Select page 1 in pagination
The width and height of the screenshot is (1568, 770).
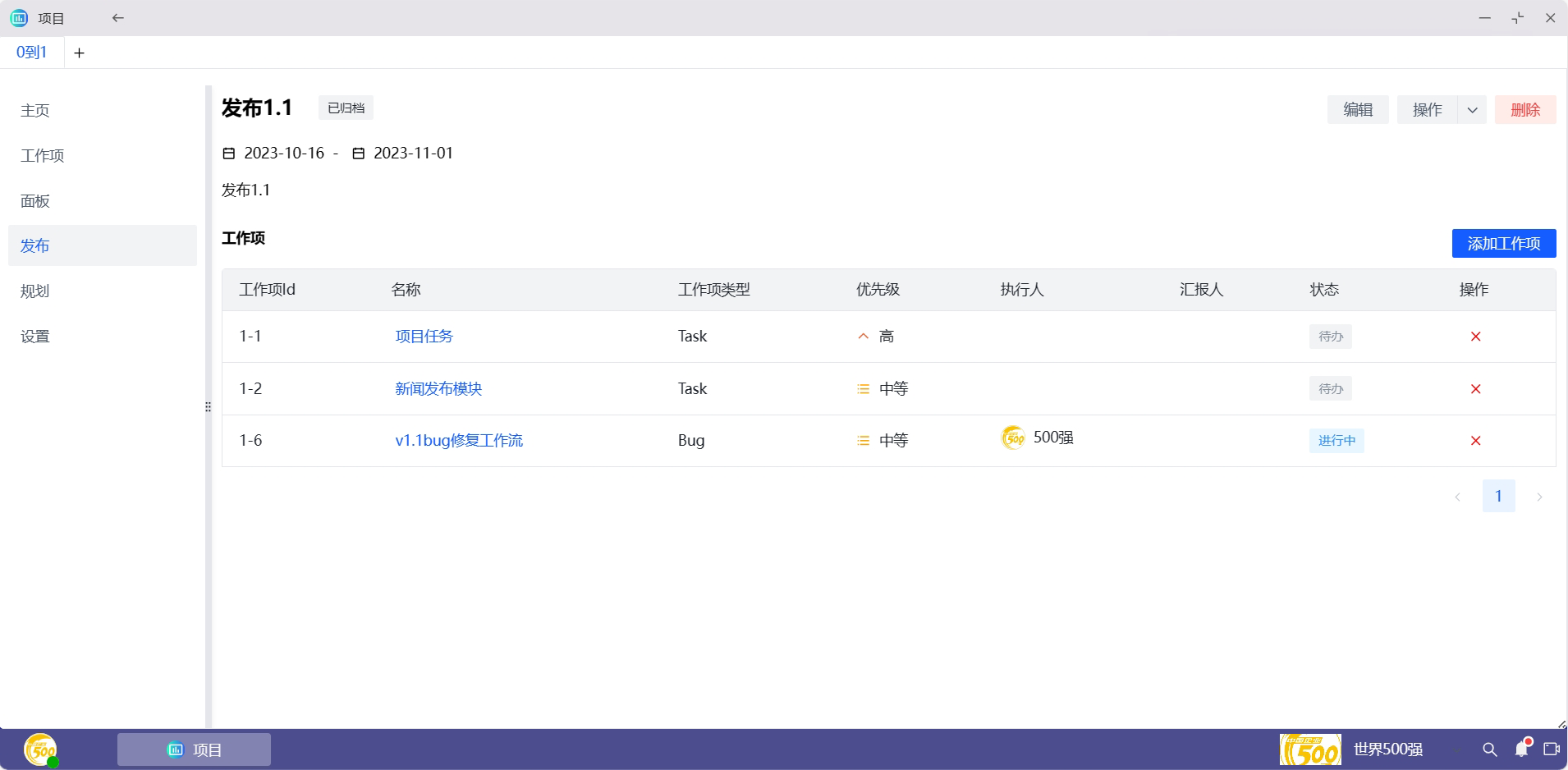(x=1498, y=497)
